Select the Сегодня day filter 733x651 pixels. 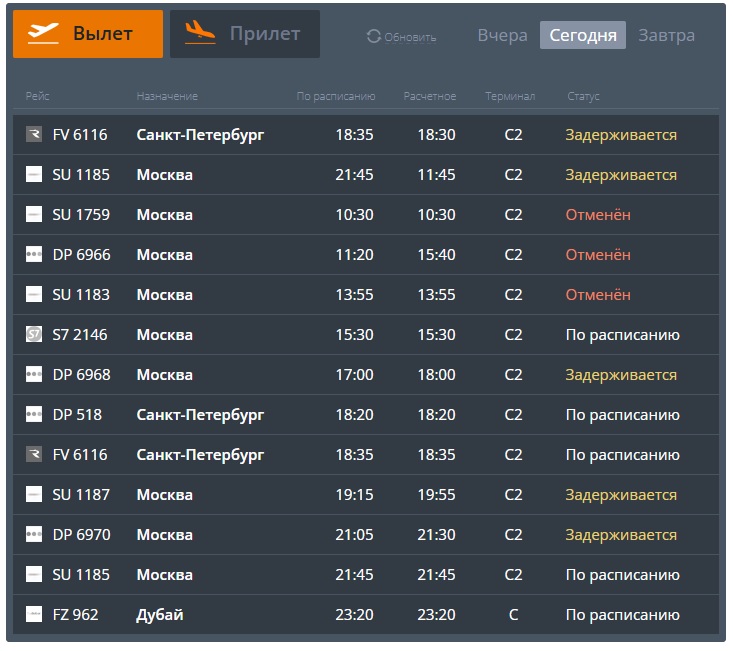(x=583, y=35)
